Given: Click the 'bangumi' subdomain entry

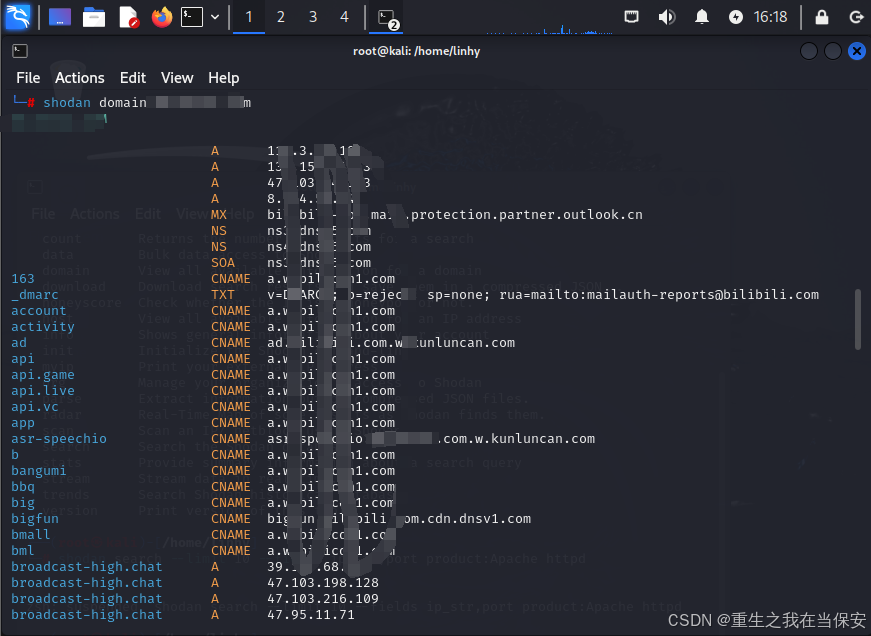Looking at the screenshot, I should point(38,471).
